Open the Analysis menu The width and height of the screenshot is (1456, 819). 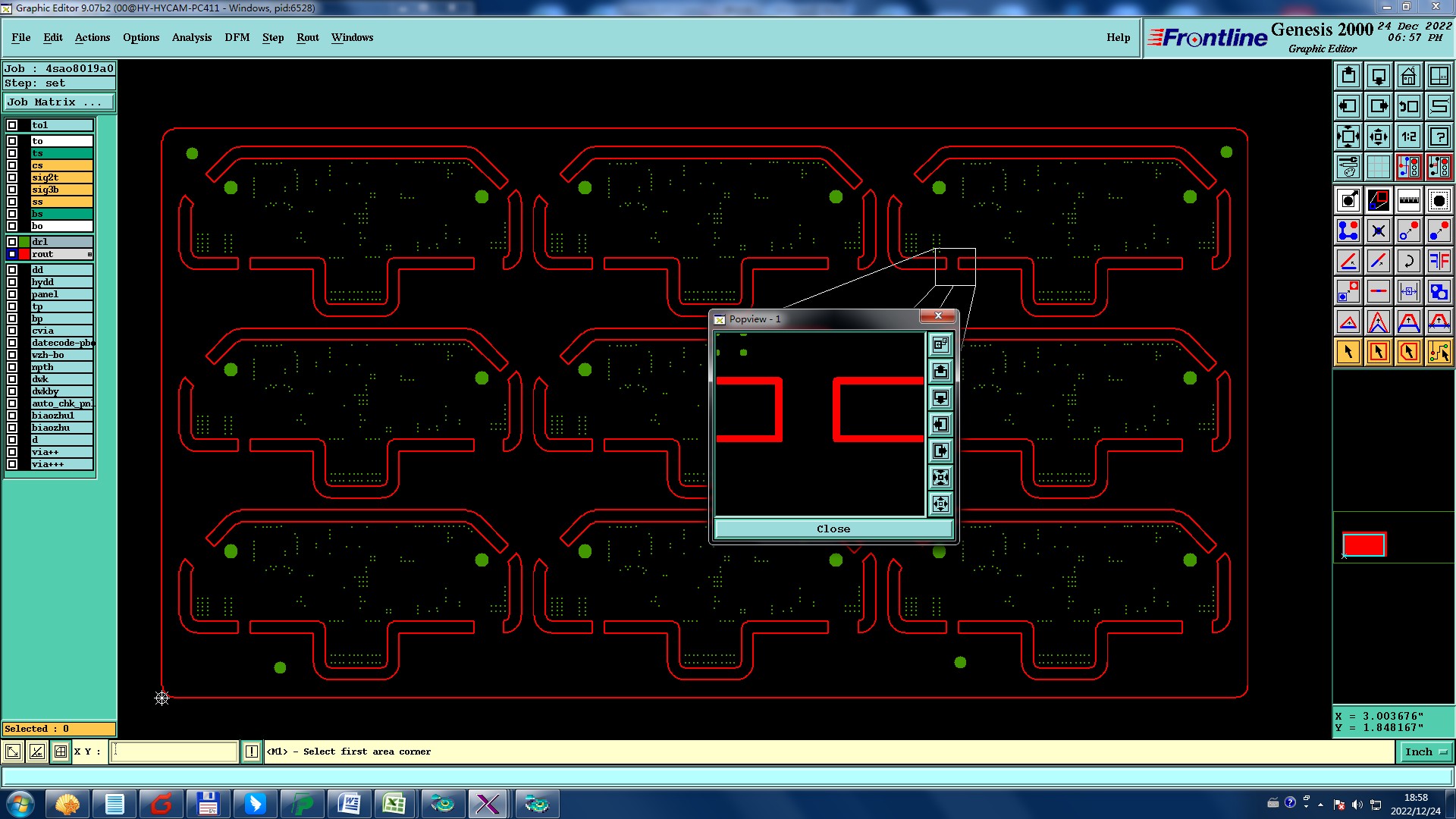click(x=191, y=37)
